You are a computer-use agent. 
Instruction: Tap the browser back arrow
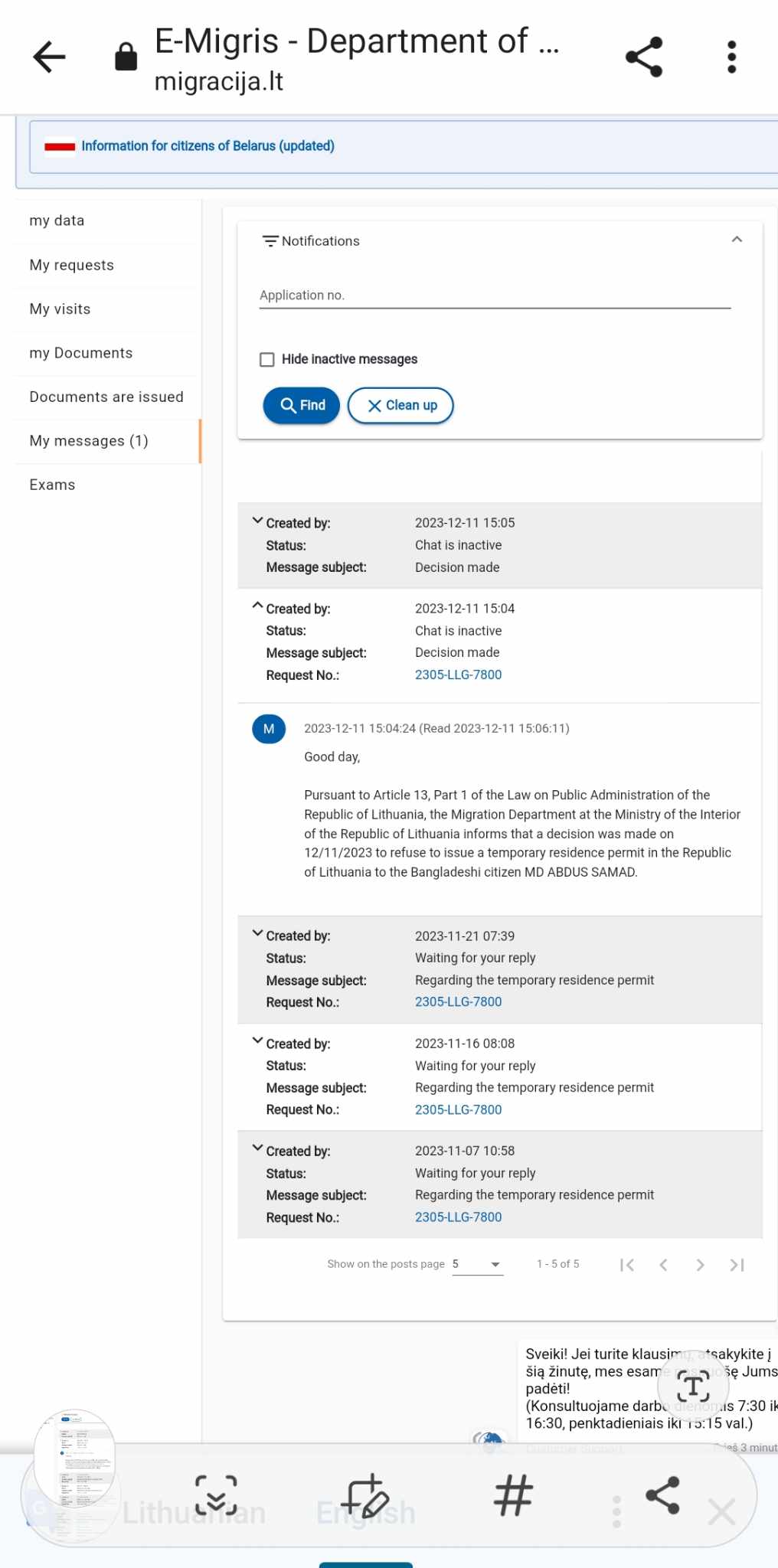50,57
